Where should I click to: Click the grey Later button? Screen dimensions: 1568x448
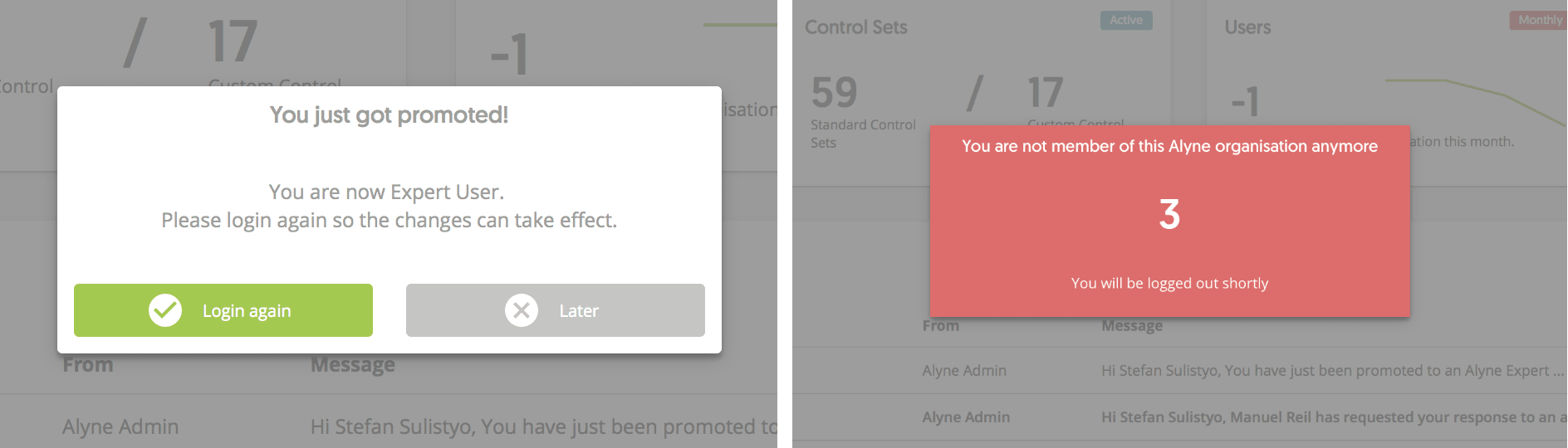556,310
